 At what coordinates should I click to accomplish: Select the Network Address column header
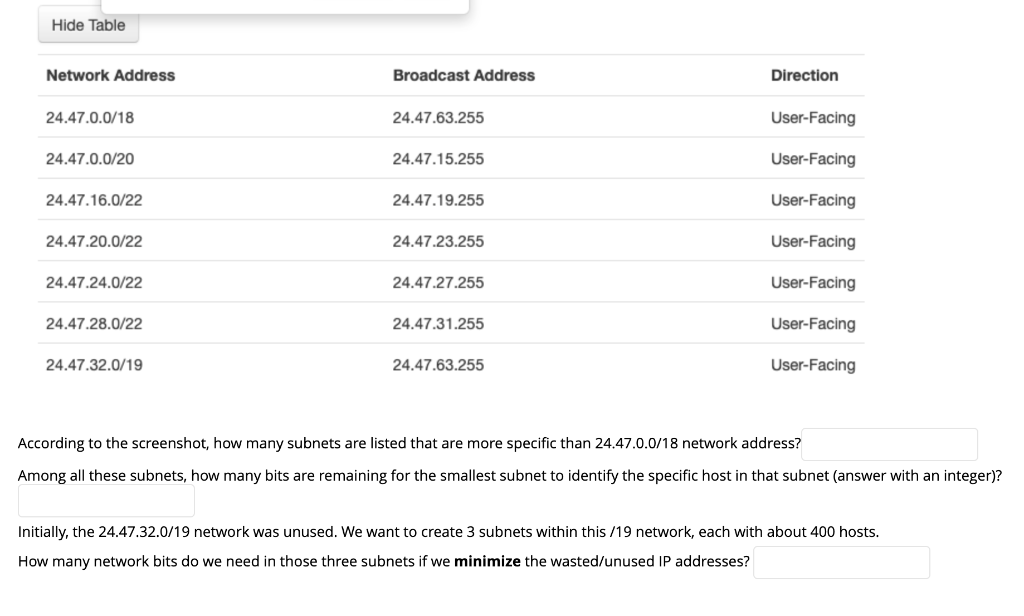coord(110,75)
